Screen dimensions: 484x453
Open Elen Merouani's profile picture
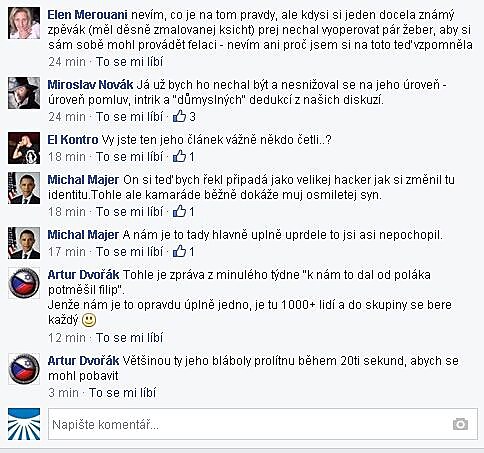[x=24, y=23]
